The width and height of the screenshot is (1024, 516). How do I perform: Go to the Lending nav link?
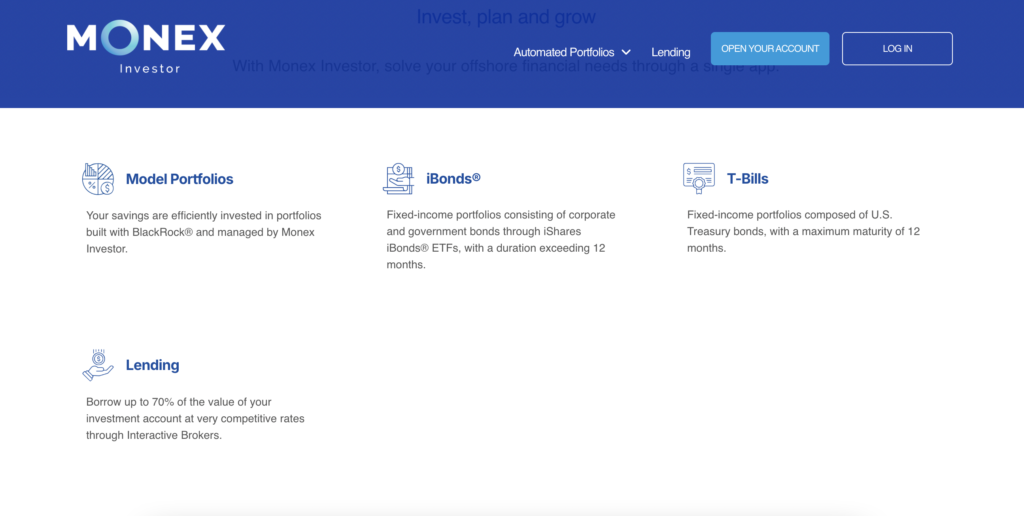point(671,52)
